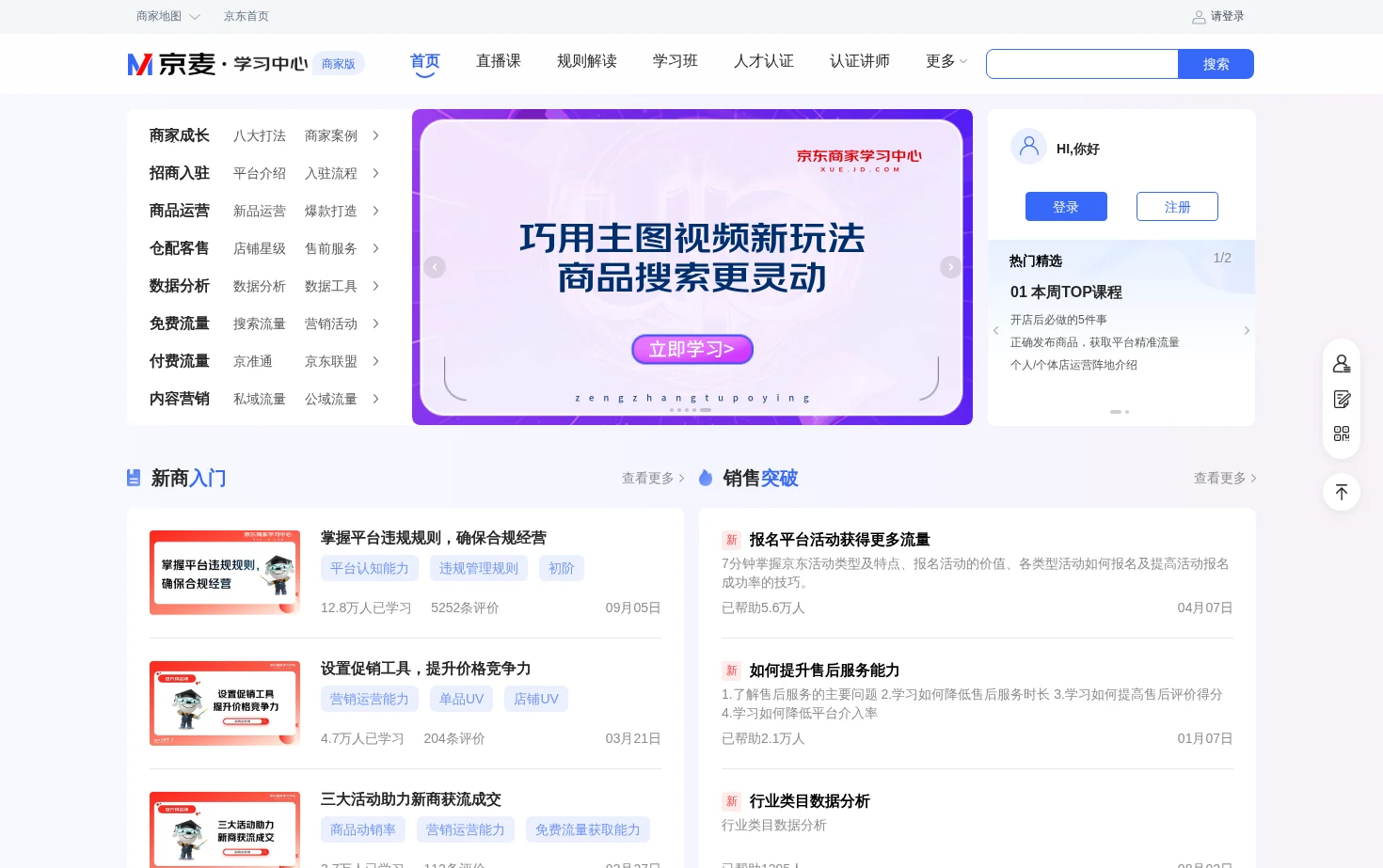Click the 注册 button
The width and height of the screenshot is (1383, 868).
pos(1177,207)
